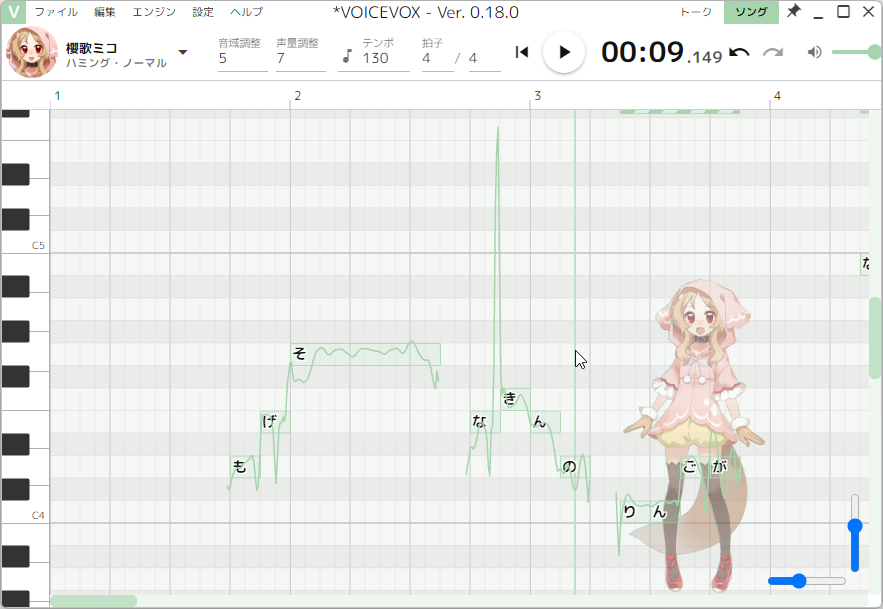
Task: Close the VOICEVOX window
Action: (868, 11)
